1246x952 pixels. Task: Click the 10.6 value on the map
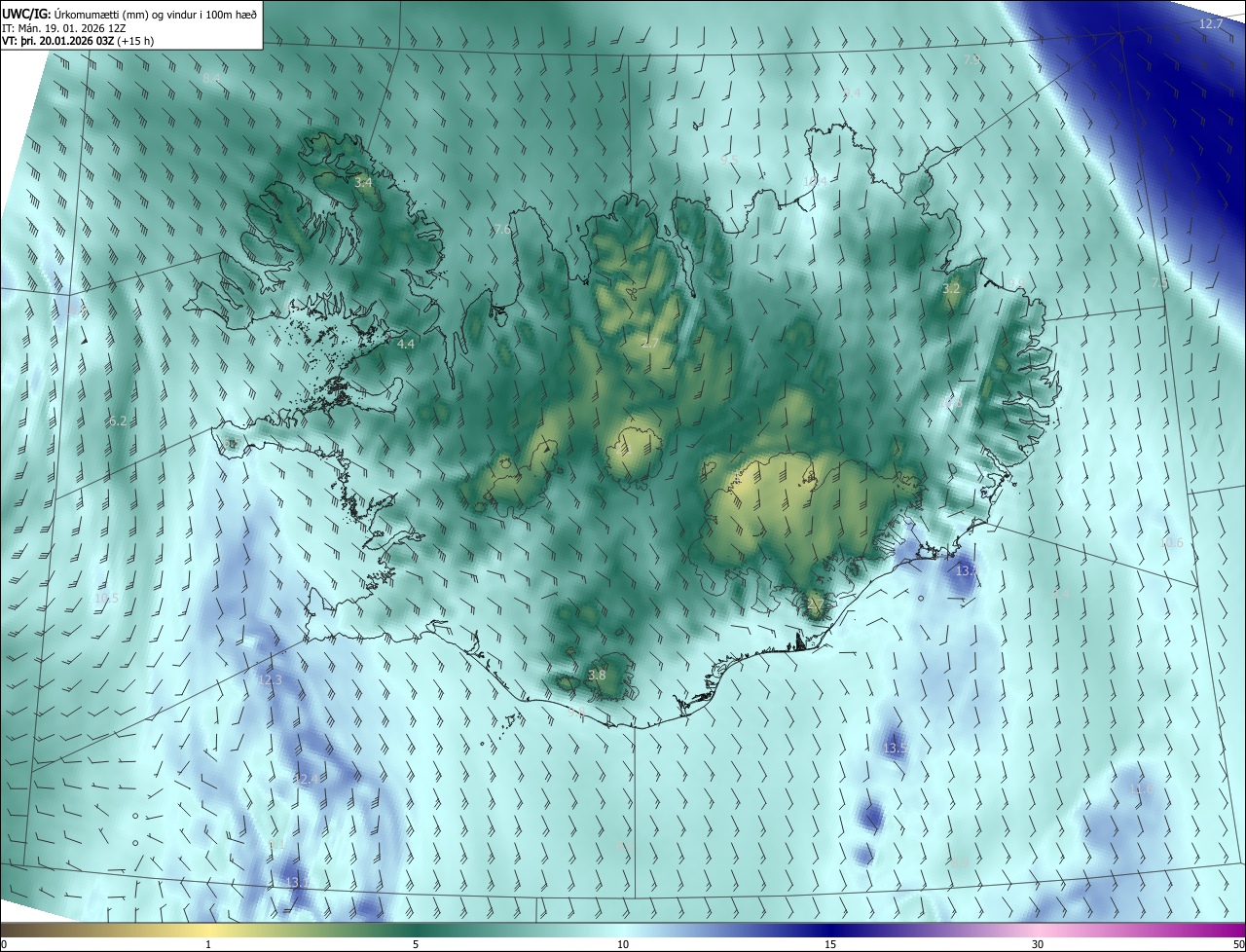(x=1172, y=542)
